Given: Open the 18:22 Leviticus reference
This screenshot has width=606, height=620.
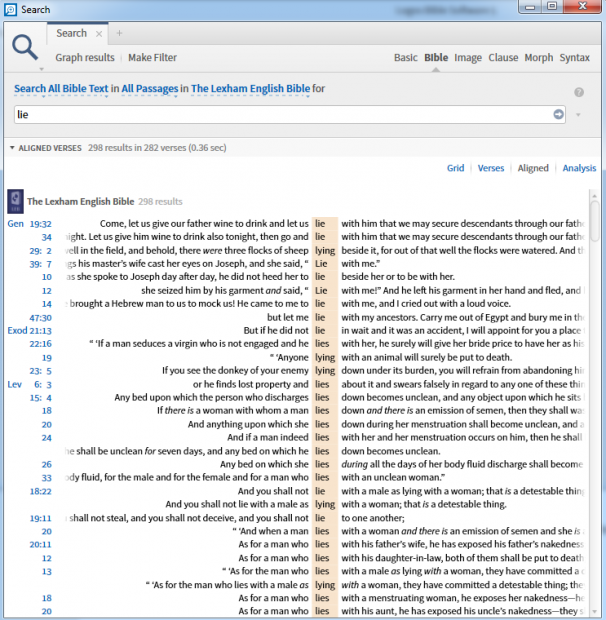Looking at the screenshot, I should (x=40, y=491).
